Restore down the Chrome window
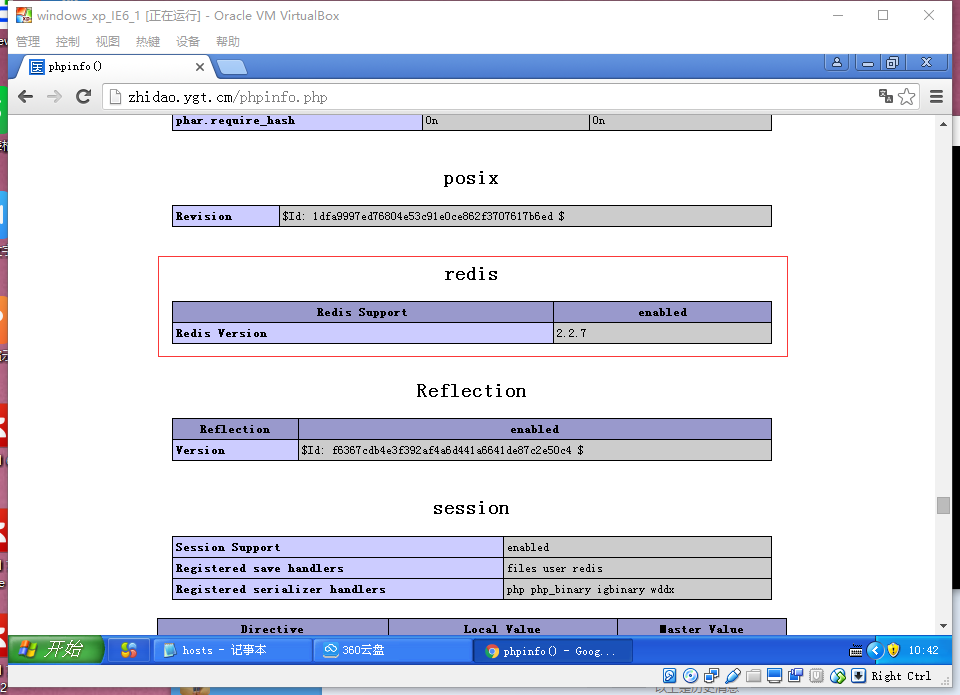The width and height of the screenshot is (960, 695). click(892, 62)
